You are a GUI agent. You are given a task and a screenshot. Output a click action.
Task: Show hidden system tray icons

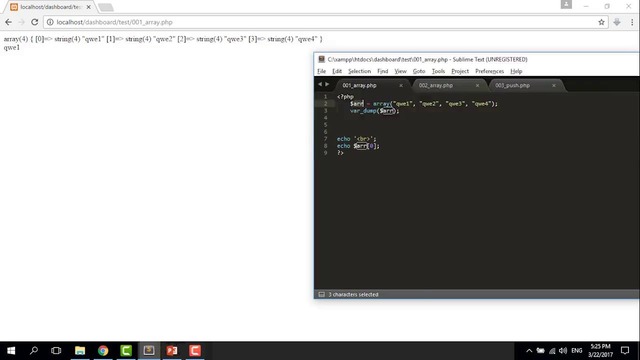coord(529,351)
